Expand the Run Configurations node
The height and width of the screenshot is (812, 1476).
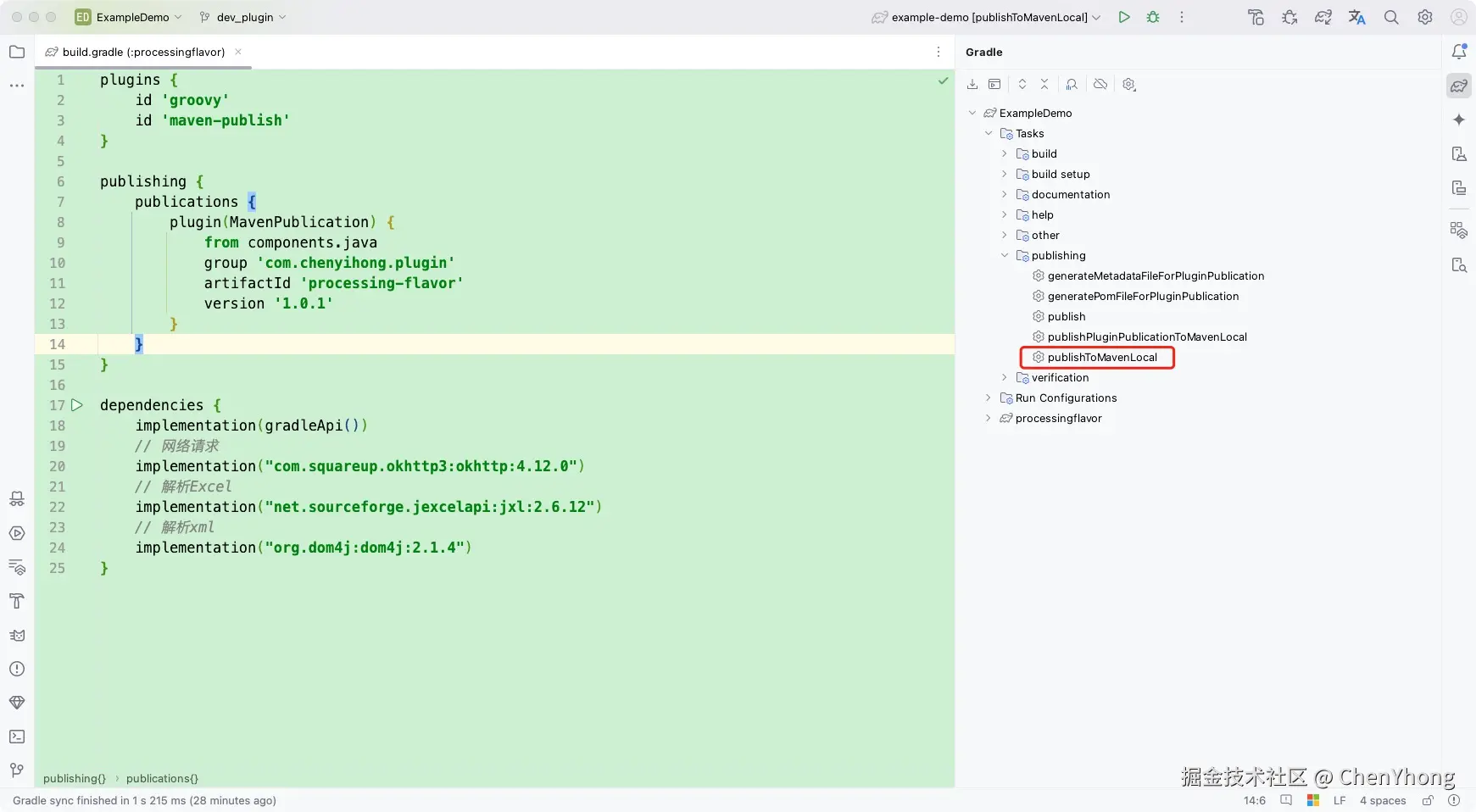click(989, 398)
